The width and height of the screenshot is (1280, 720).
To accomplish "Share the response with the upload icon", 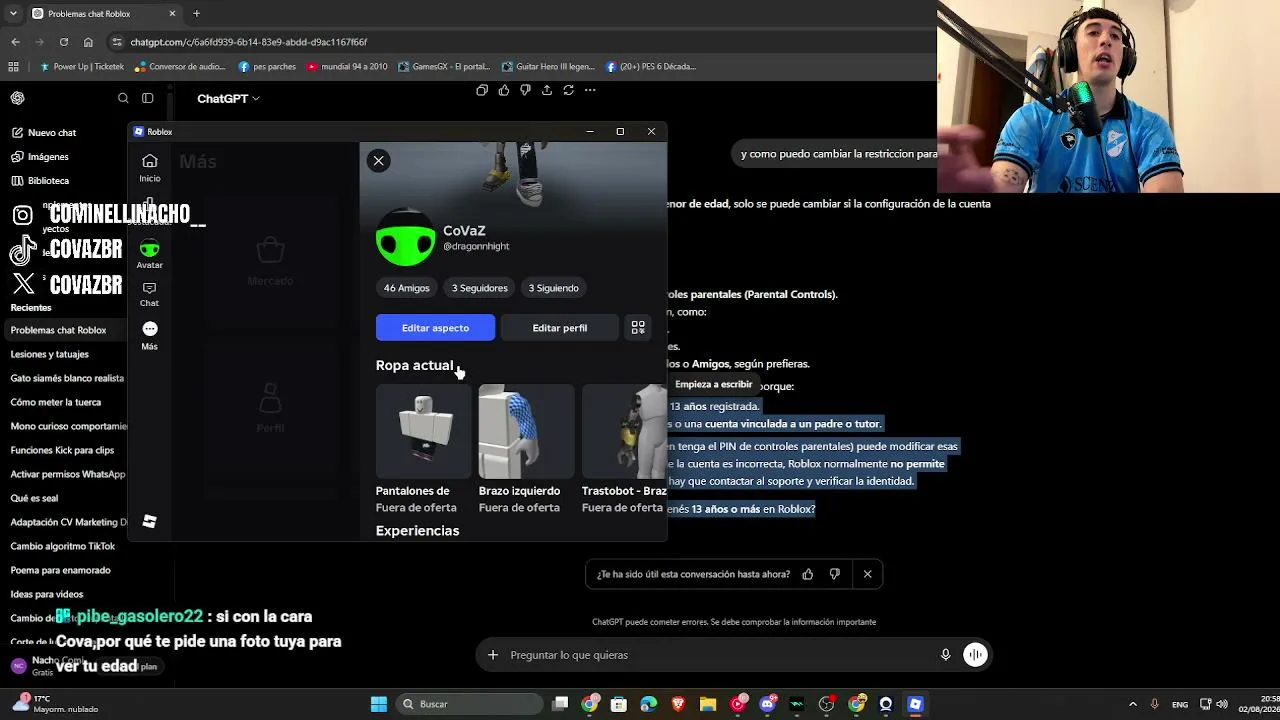I will (x=547, y=90).
